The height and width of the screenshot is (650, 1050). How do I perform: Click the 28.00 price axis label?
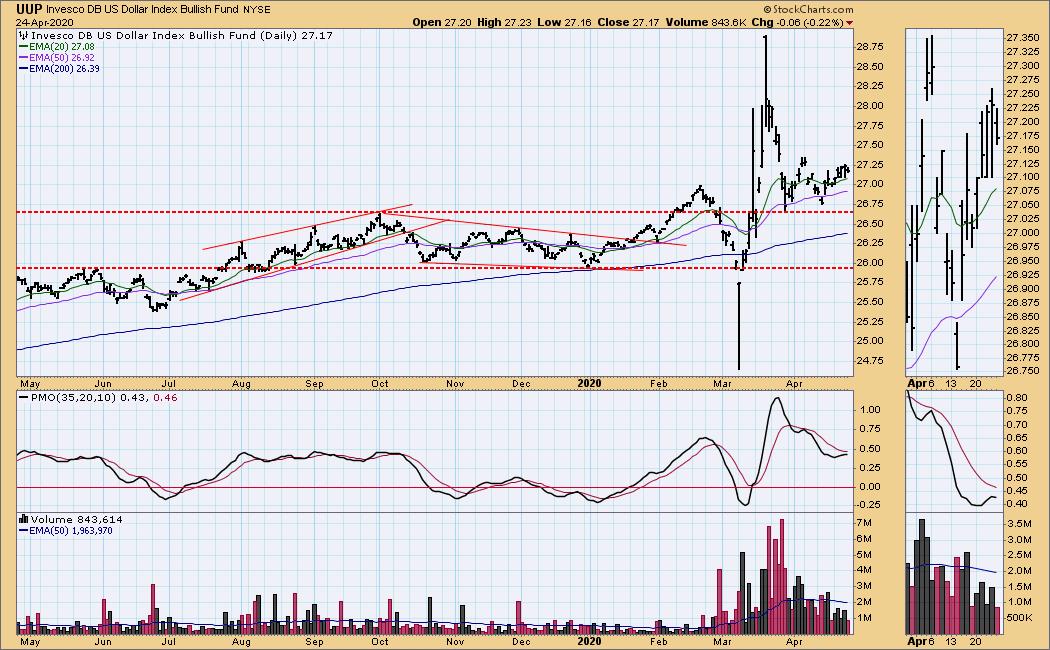869,106
